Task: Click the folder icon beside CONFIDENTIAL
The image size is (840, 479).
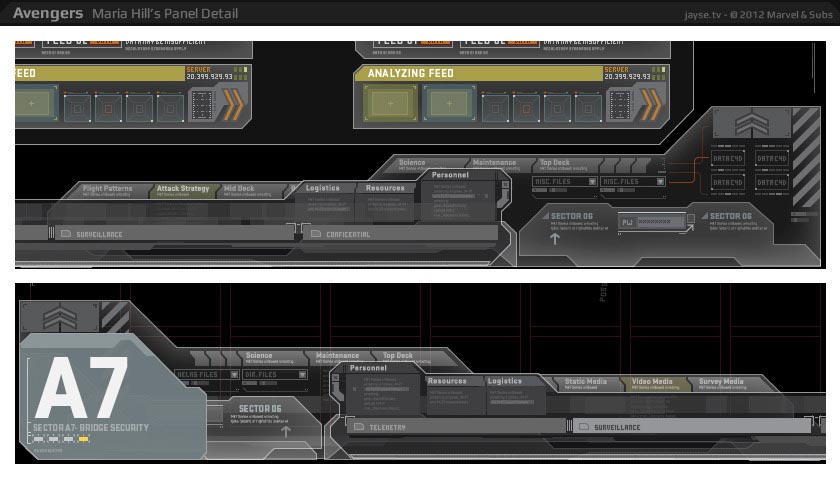Action: (316, 234)
